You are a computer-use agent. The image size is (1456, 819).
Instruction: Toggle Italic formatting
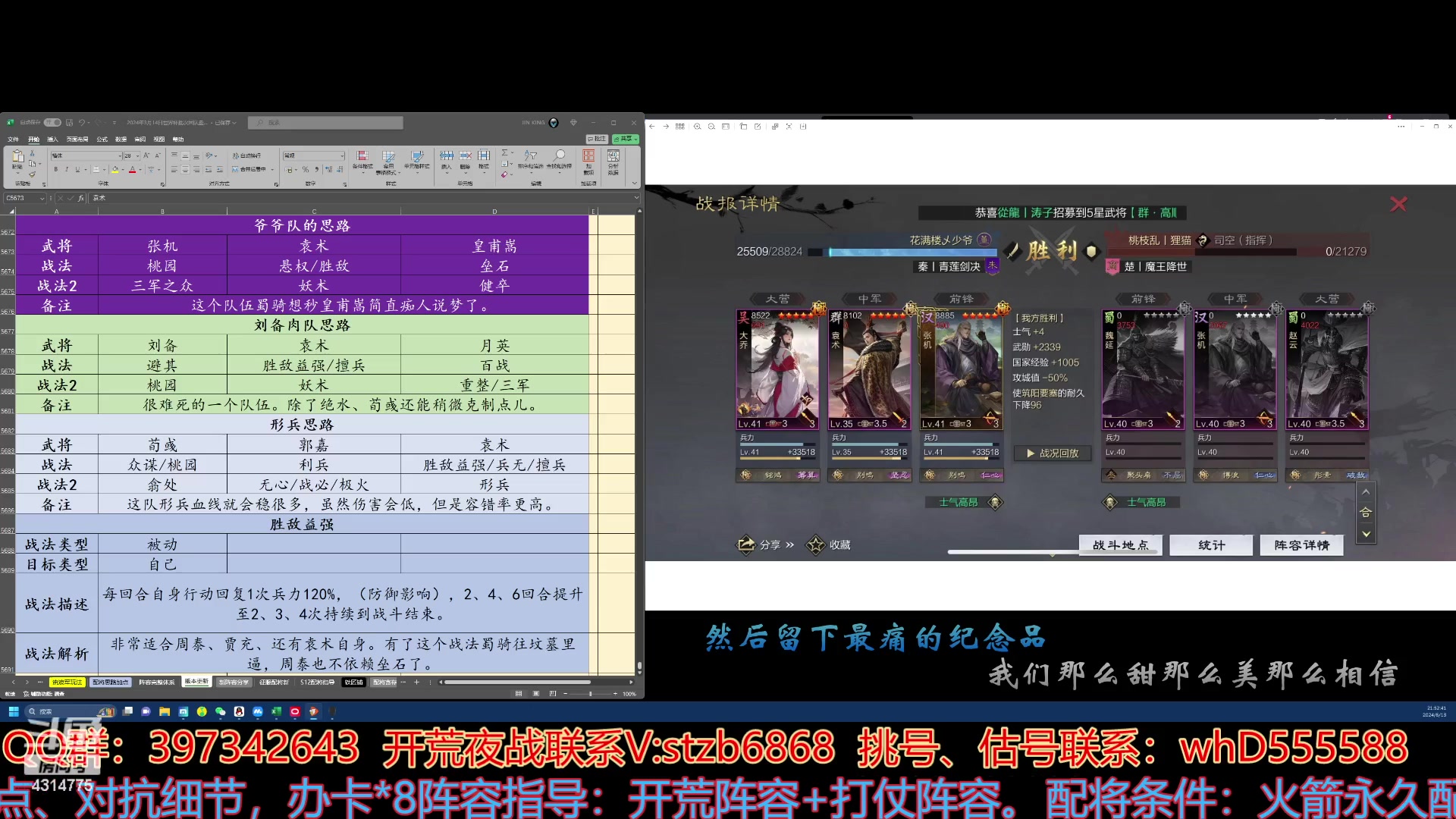[67, 169]
